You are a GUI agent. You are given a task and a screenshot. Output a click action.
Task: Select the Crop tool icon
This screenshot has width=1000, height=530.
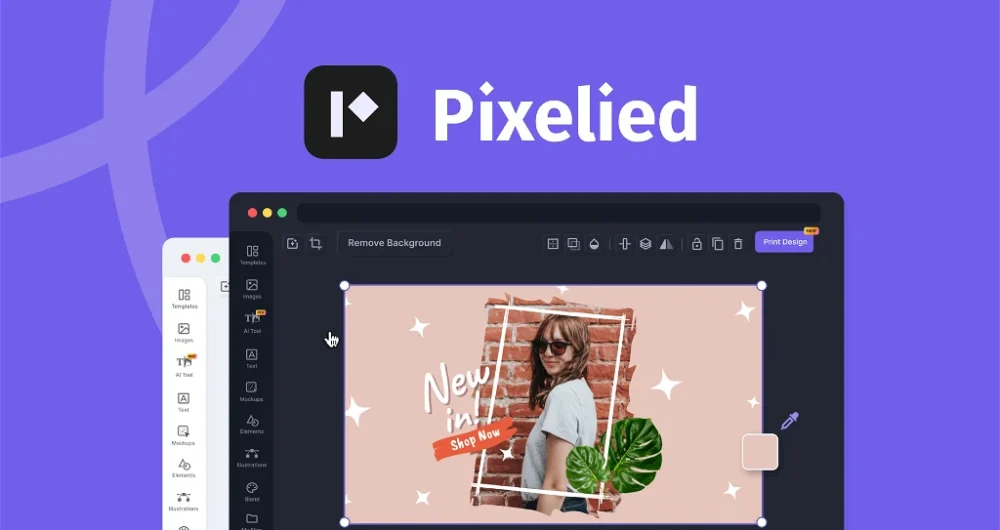pyautogui.click(x=315, y=243)
